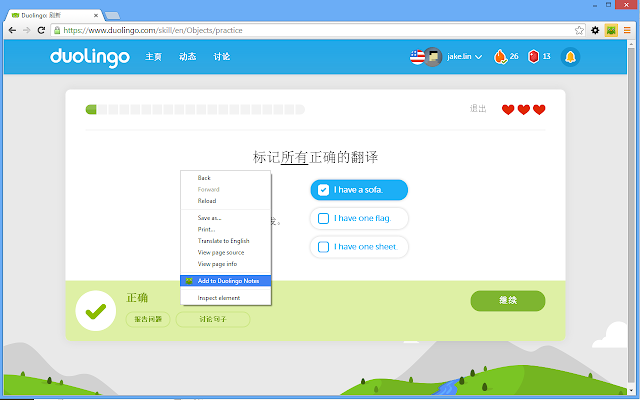Click streak count 26
The width and height of the screenshot is (640, 400).
(514, 56)
